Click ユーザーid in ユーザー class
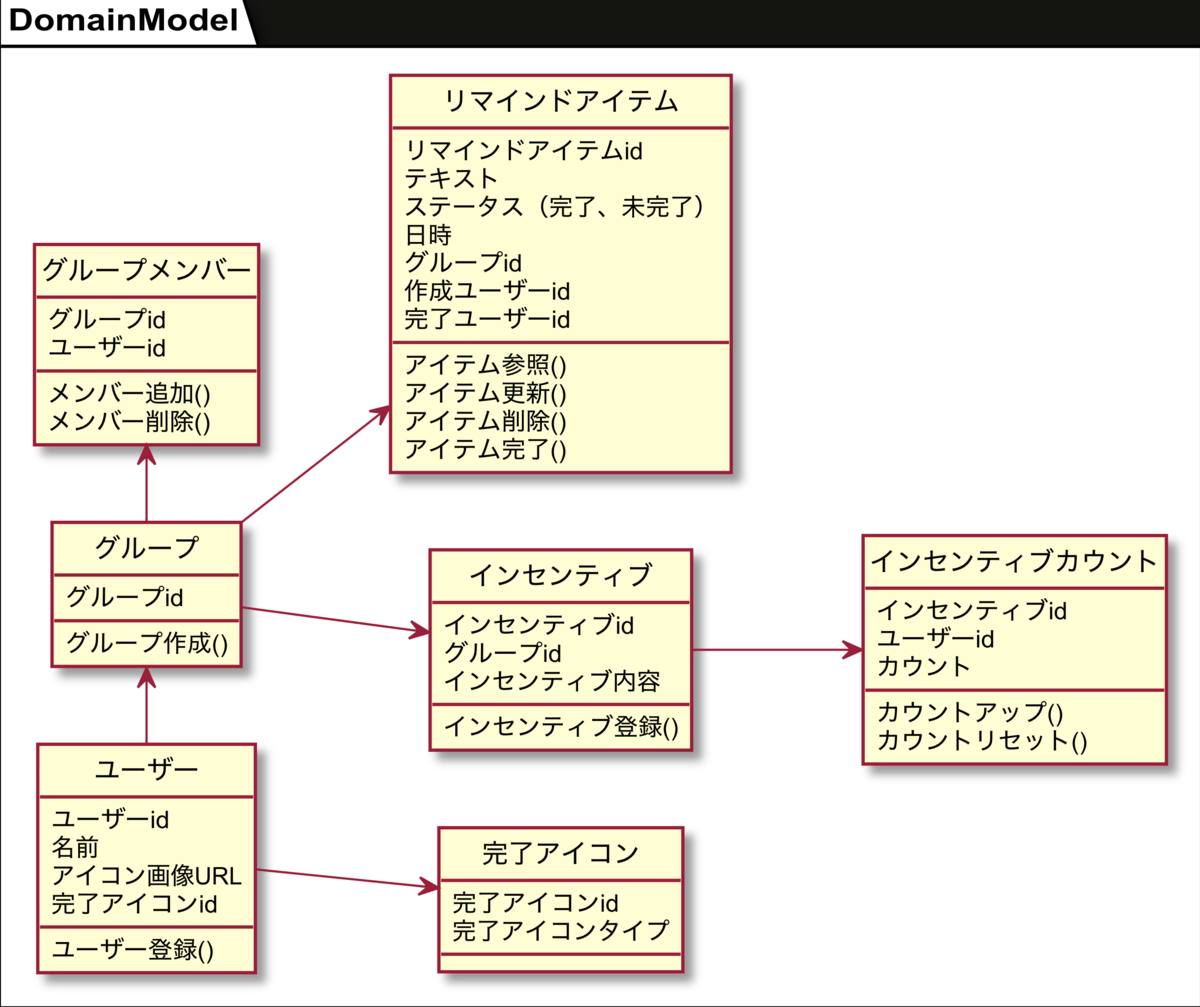The height and width of the screenshot is (1007, 1200). [110, 820]
